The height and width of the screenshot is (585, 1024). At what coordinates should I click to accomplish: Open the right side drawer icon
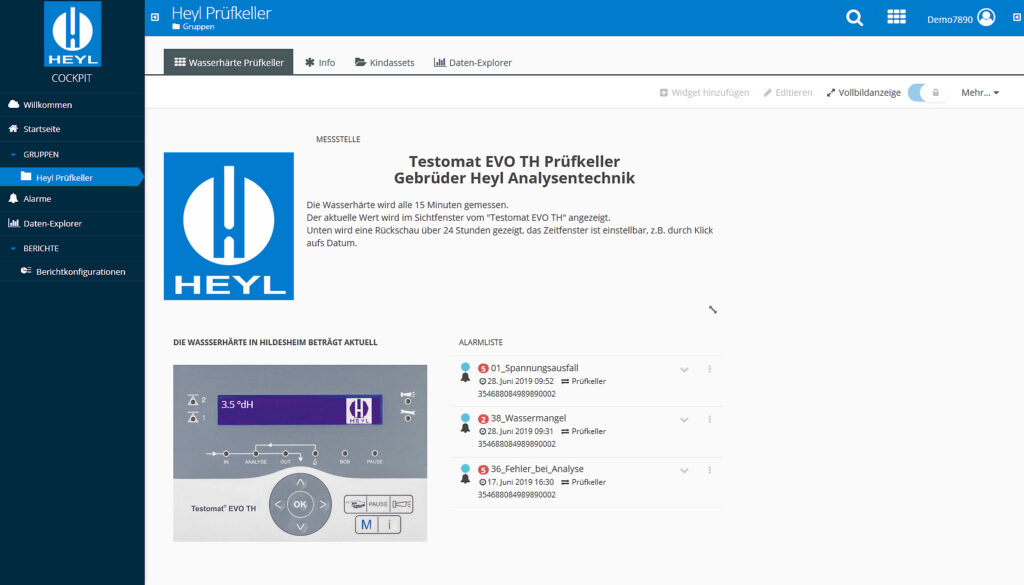point(1017,17)
